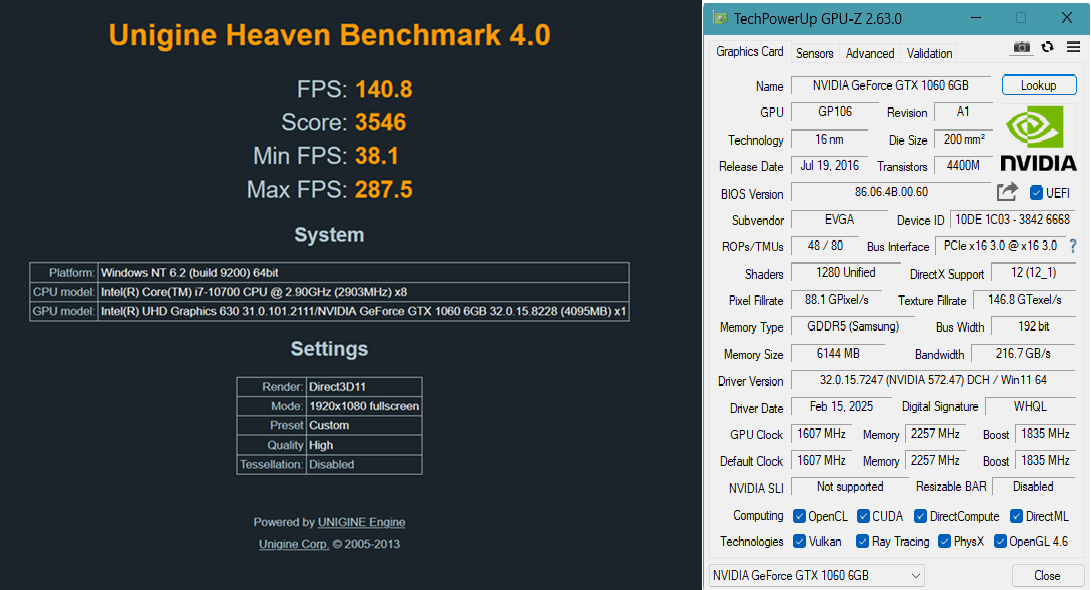Click the screenshot camera icon in GPU-Z
Image resolution: width=1091 pixels, height=590 pixels.
pos(1021,47)
